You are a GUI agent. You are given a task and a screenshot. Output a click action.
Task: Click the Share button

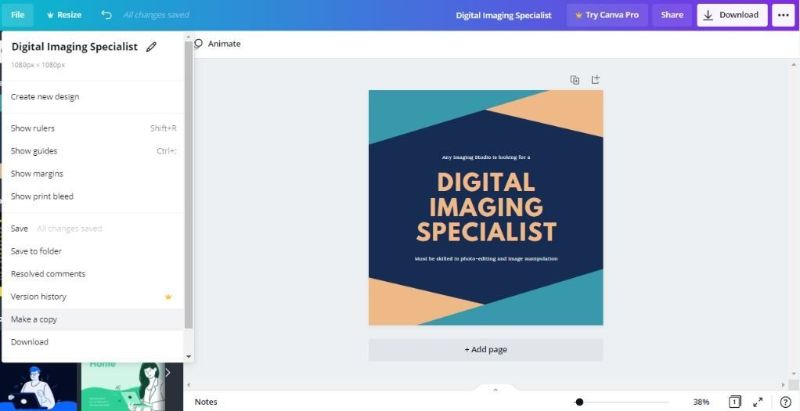672,15
